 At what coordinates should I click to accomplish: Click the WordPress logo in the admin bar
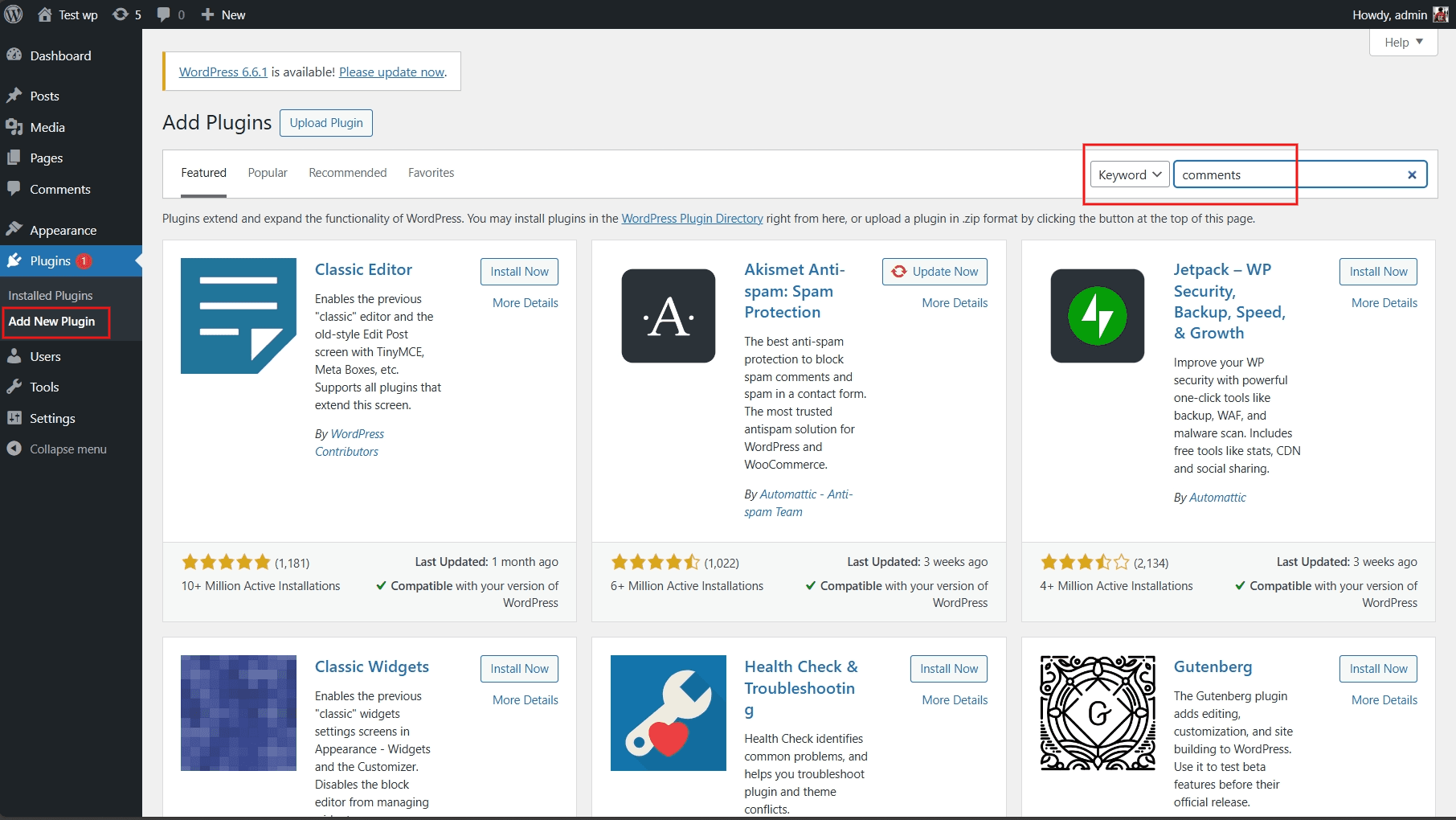[13, 14]
